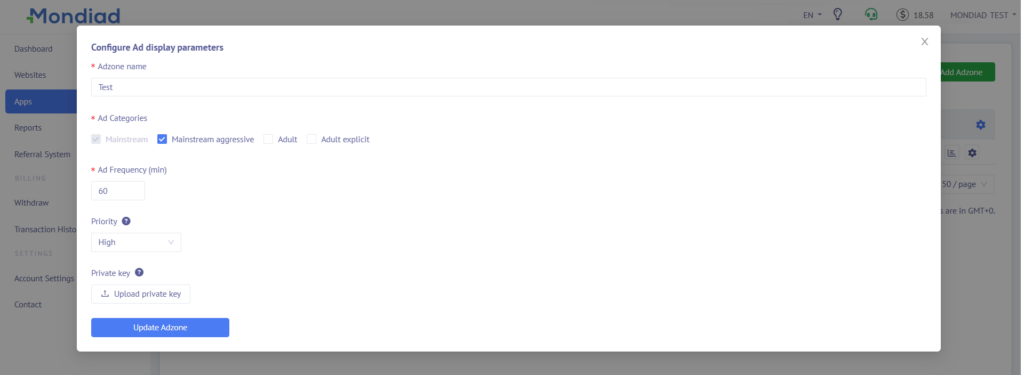Click the green Add Adzone button

pyautogui.click(x=967, y=72)
